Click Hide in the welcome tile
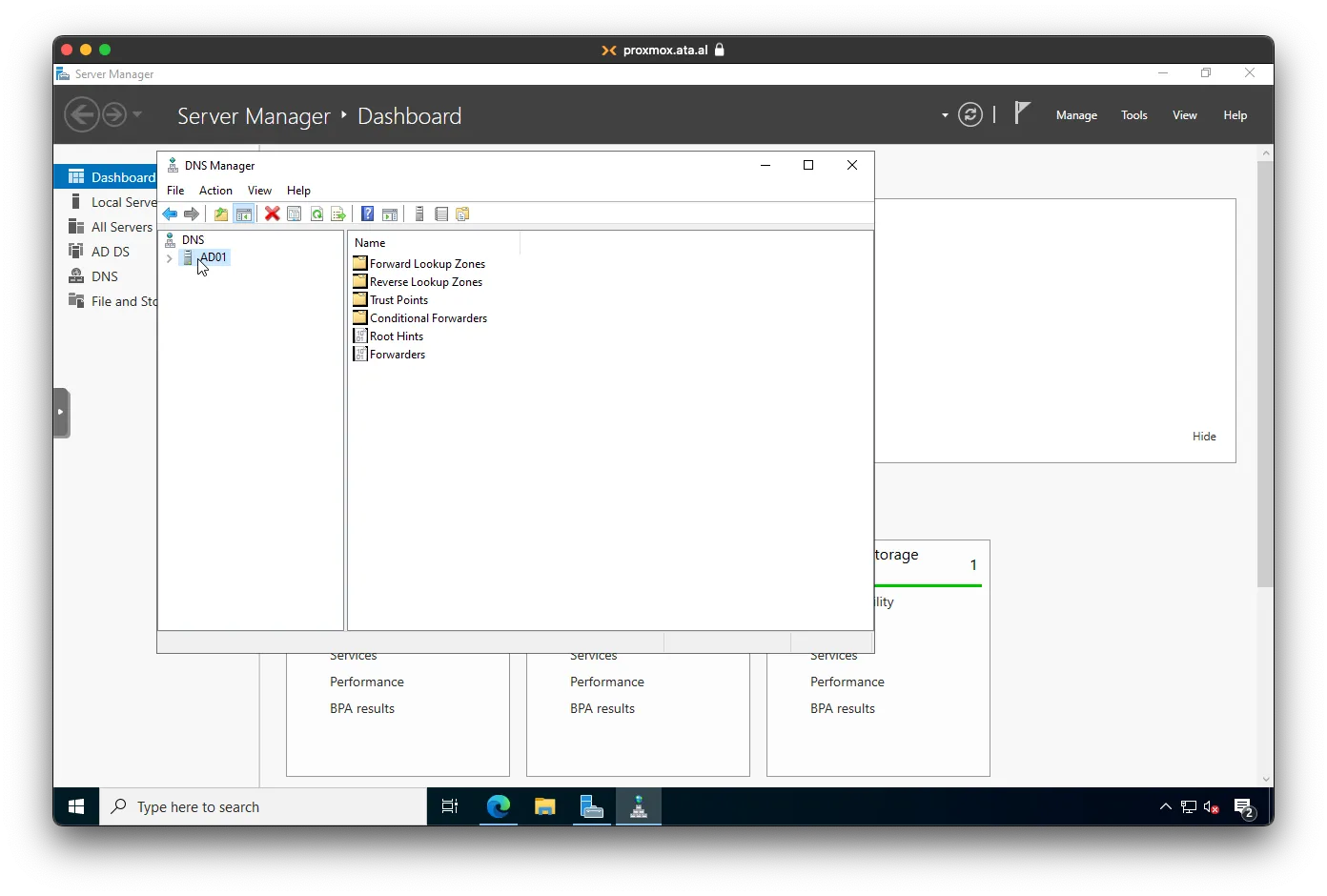Viewport: 1327px width, 896px height. [1204, 437]
